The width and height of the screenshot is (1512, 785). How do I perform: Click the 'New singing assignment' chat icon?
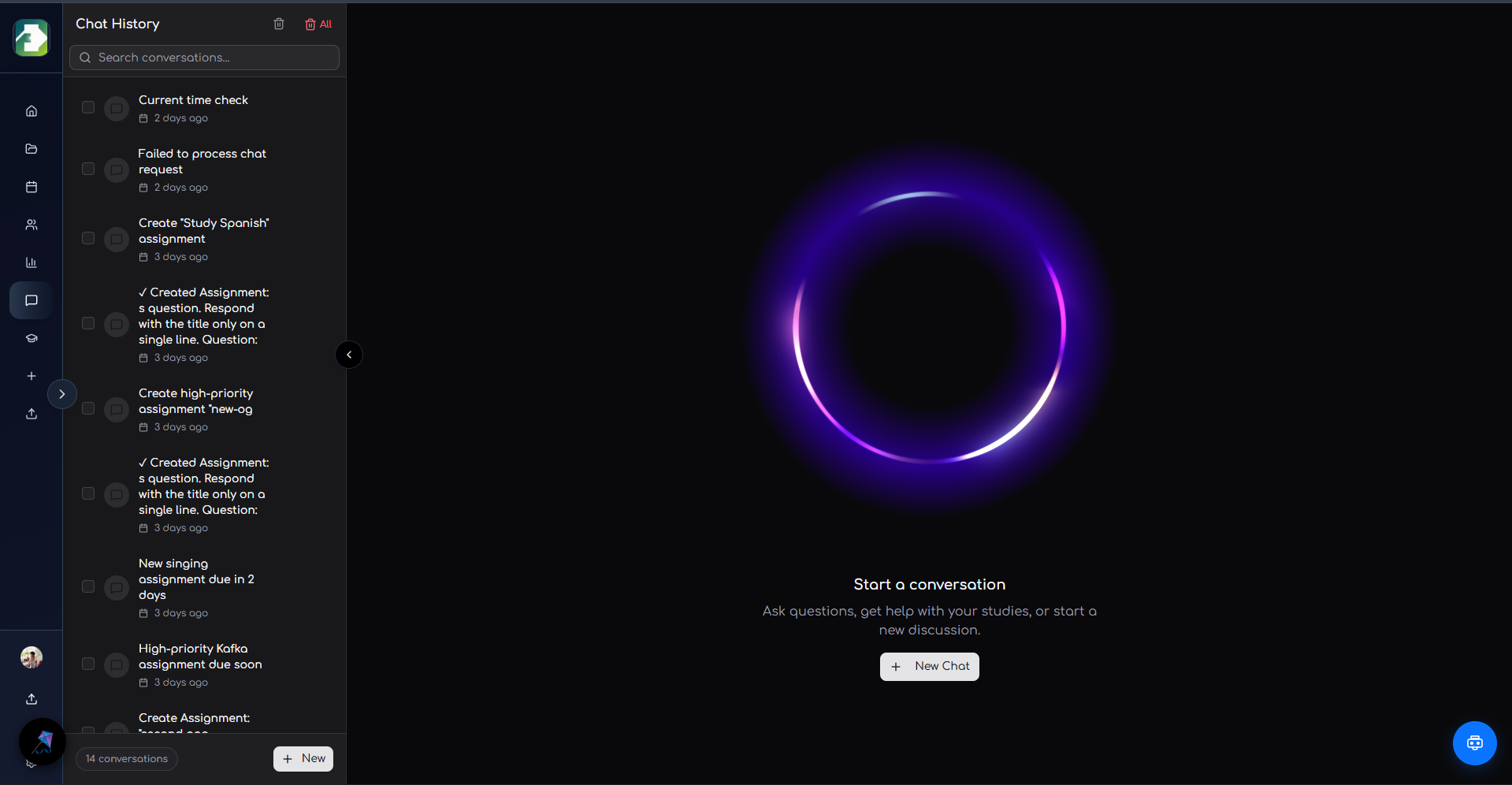click(x=117, y=587)
